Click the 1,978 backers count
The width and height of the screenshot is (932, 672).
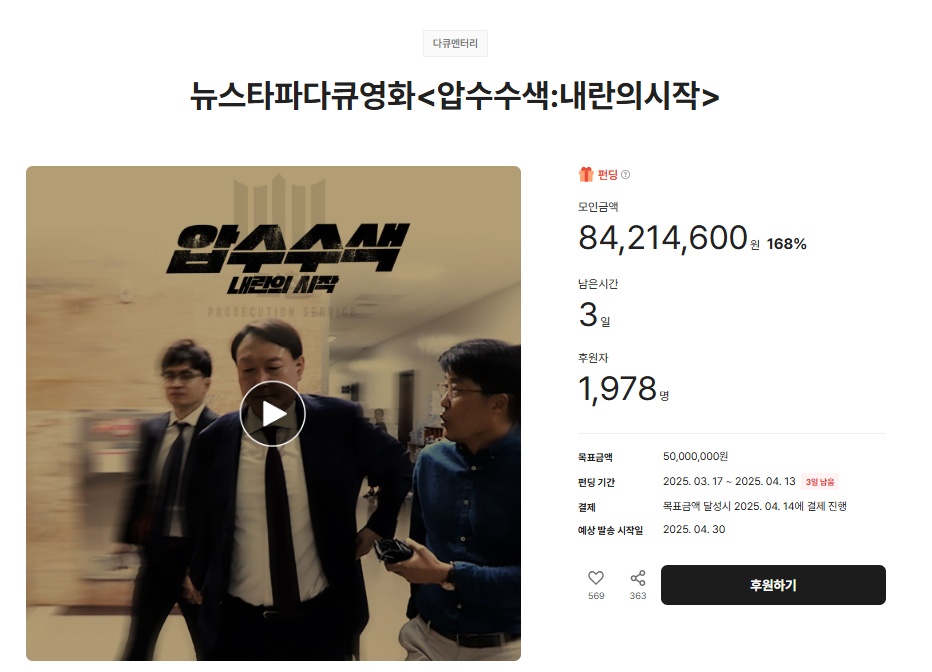click(618, 389)
